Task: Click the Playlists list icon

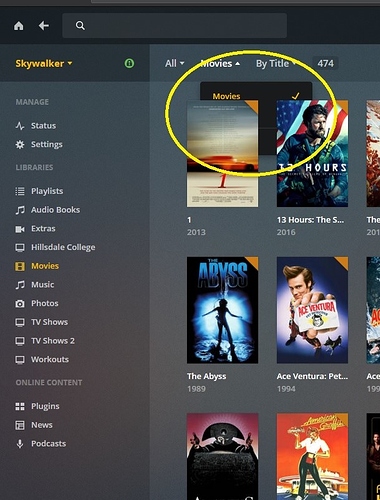Action: 20,191
